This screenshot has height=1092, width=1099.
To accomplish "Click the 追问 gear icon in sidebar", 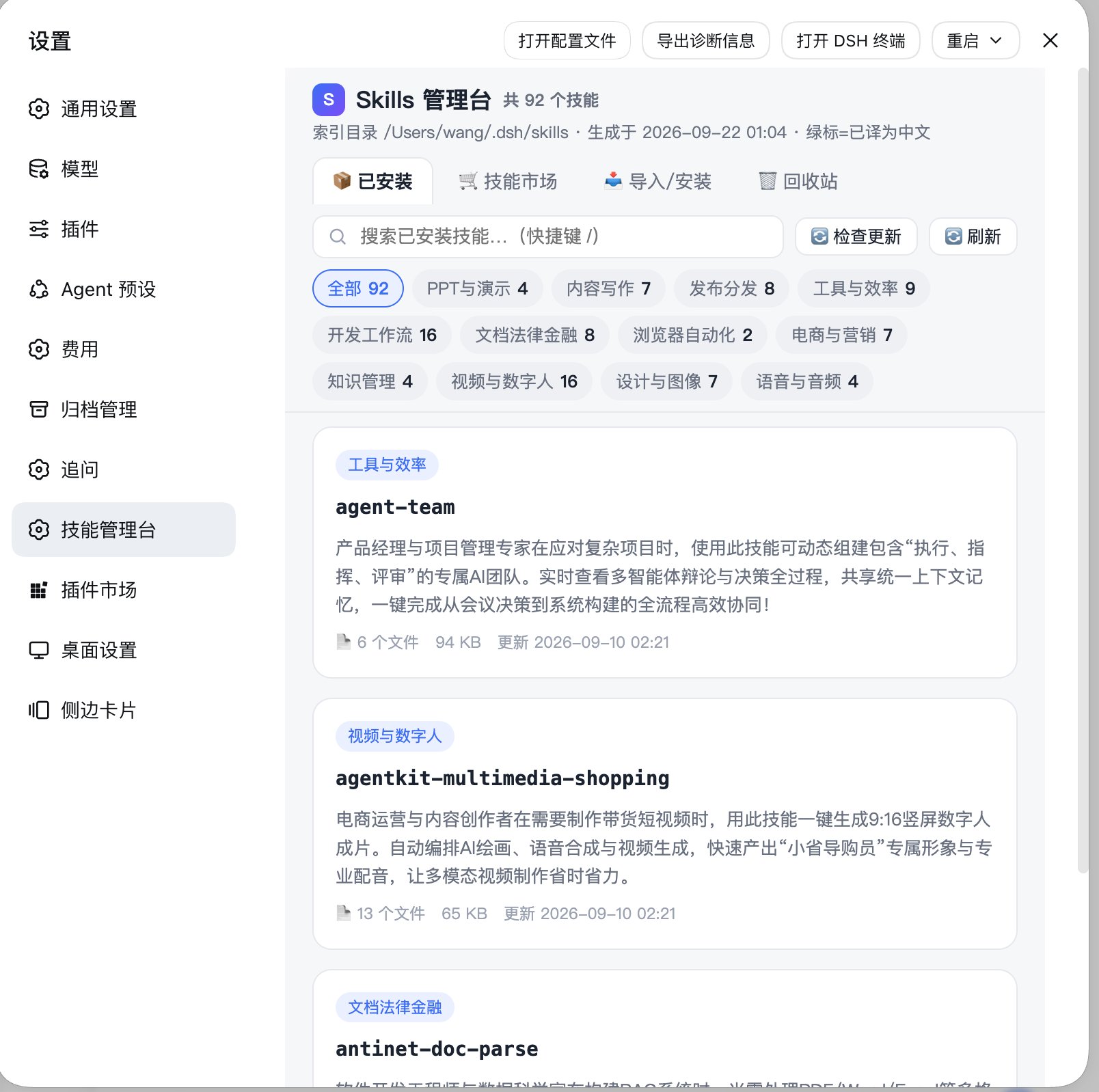I will 39,469.
